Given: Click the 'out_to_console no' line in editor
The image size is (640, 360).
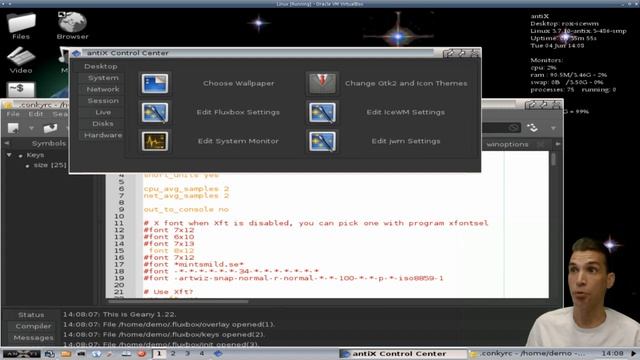Looking at the screenshot, I should point(186,209).
